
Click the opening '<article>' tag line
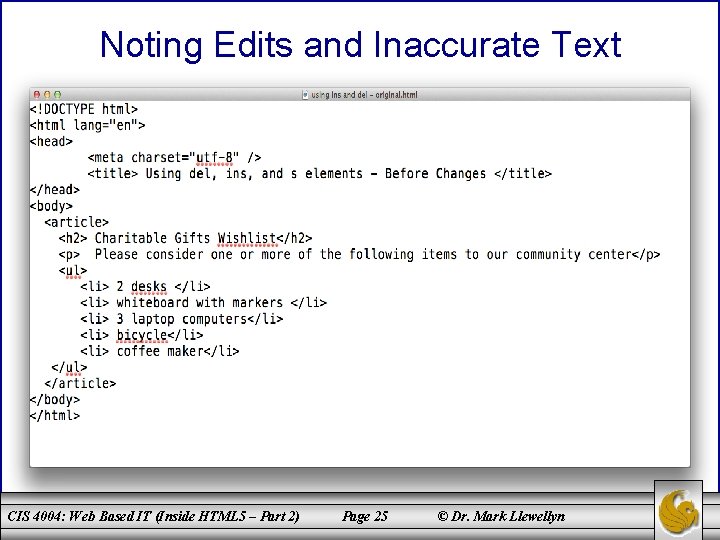[x=77, y=222]
